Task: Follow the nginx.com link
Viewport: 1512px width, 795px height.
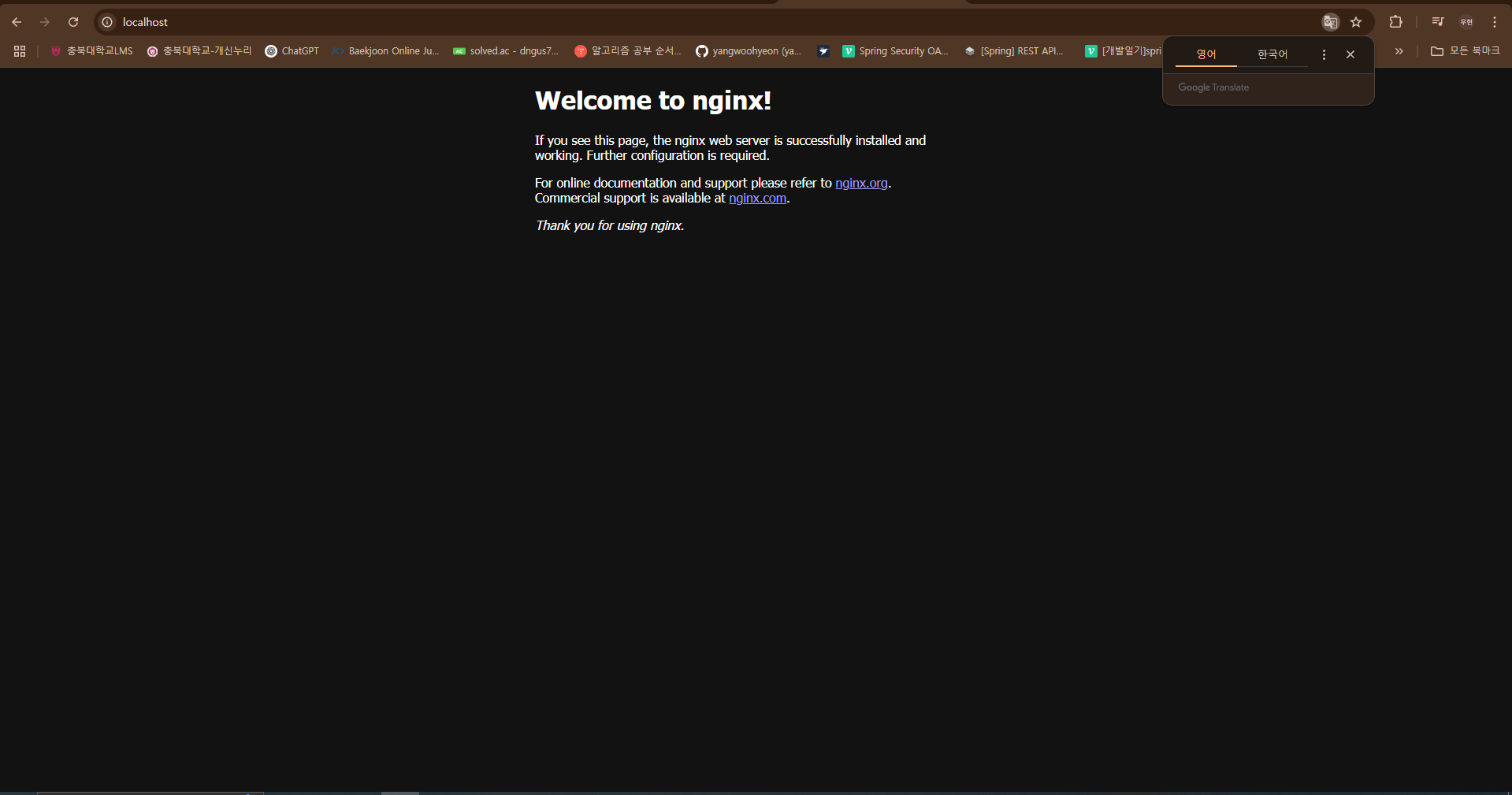Action: coord(757,198)
